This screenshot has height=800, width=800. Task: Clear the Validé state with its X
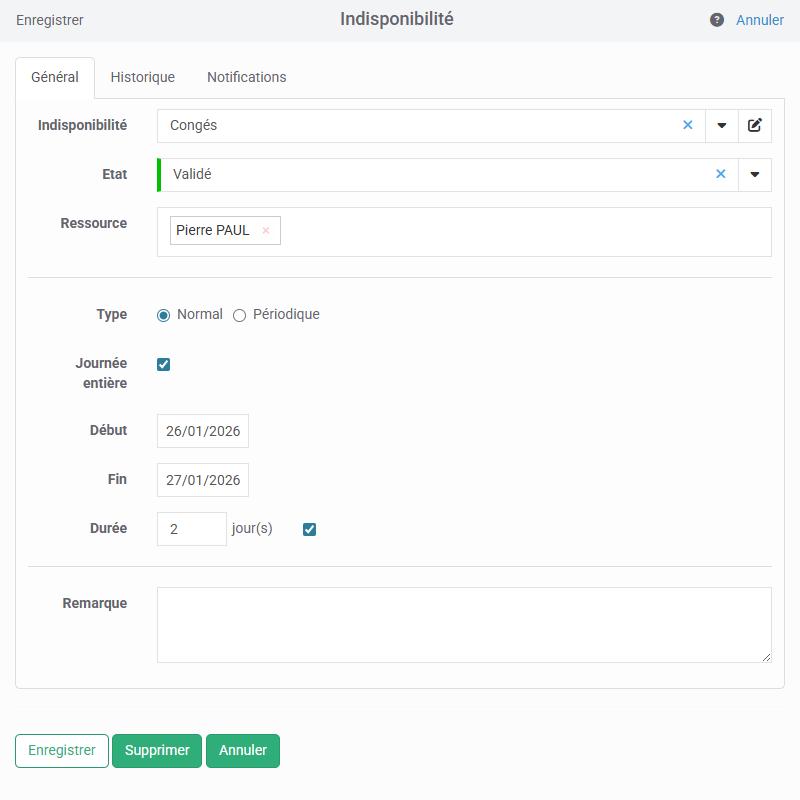(x=720, y=174)
